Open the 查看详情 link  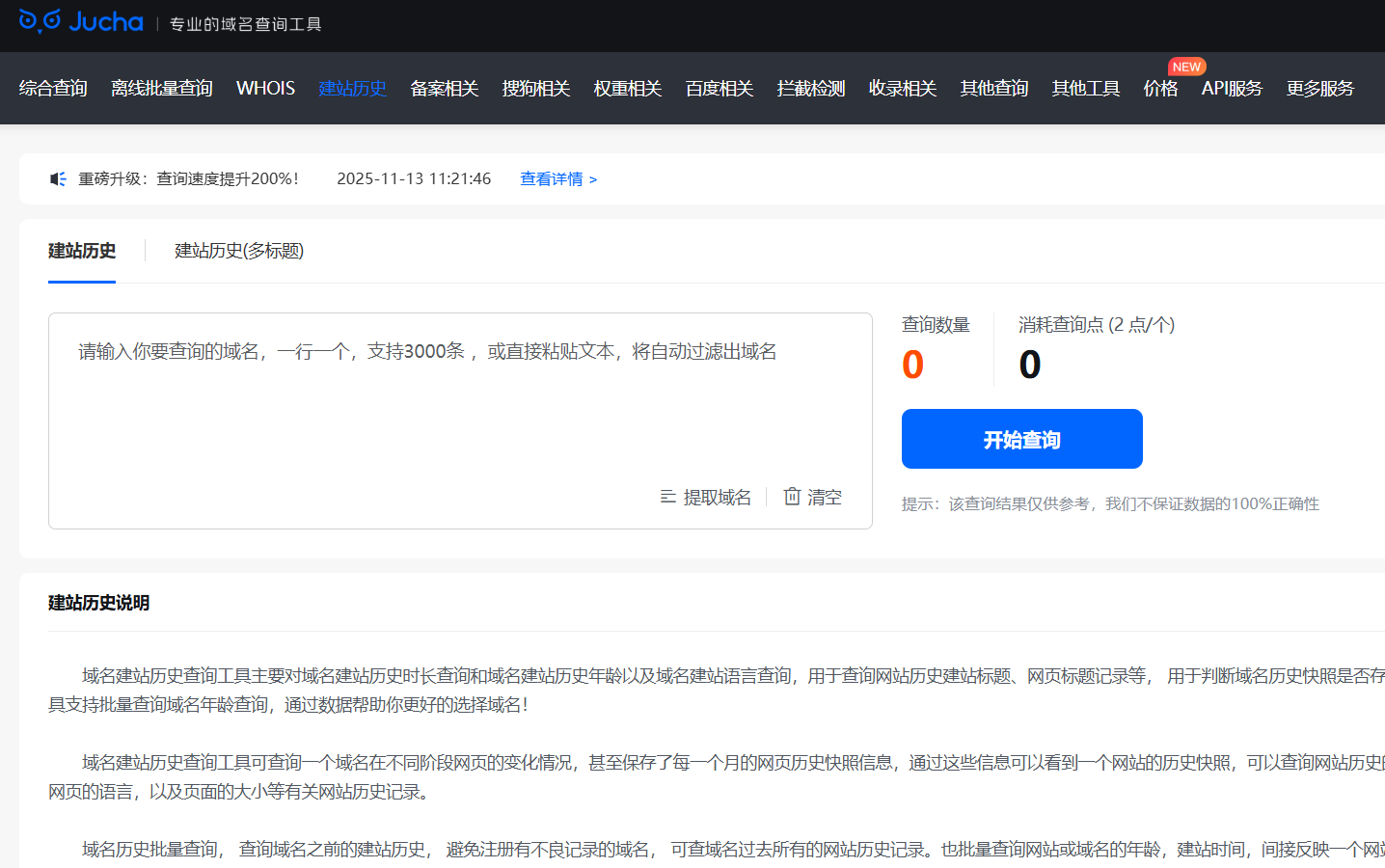558,179
